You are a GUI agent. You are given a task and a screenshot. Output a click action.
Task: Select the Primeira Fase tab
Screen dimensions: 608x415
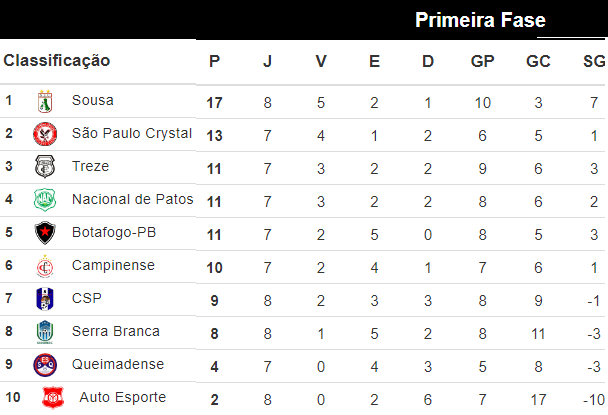[x=480, y=20]
